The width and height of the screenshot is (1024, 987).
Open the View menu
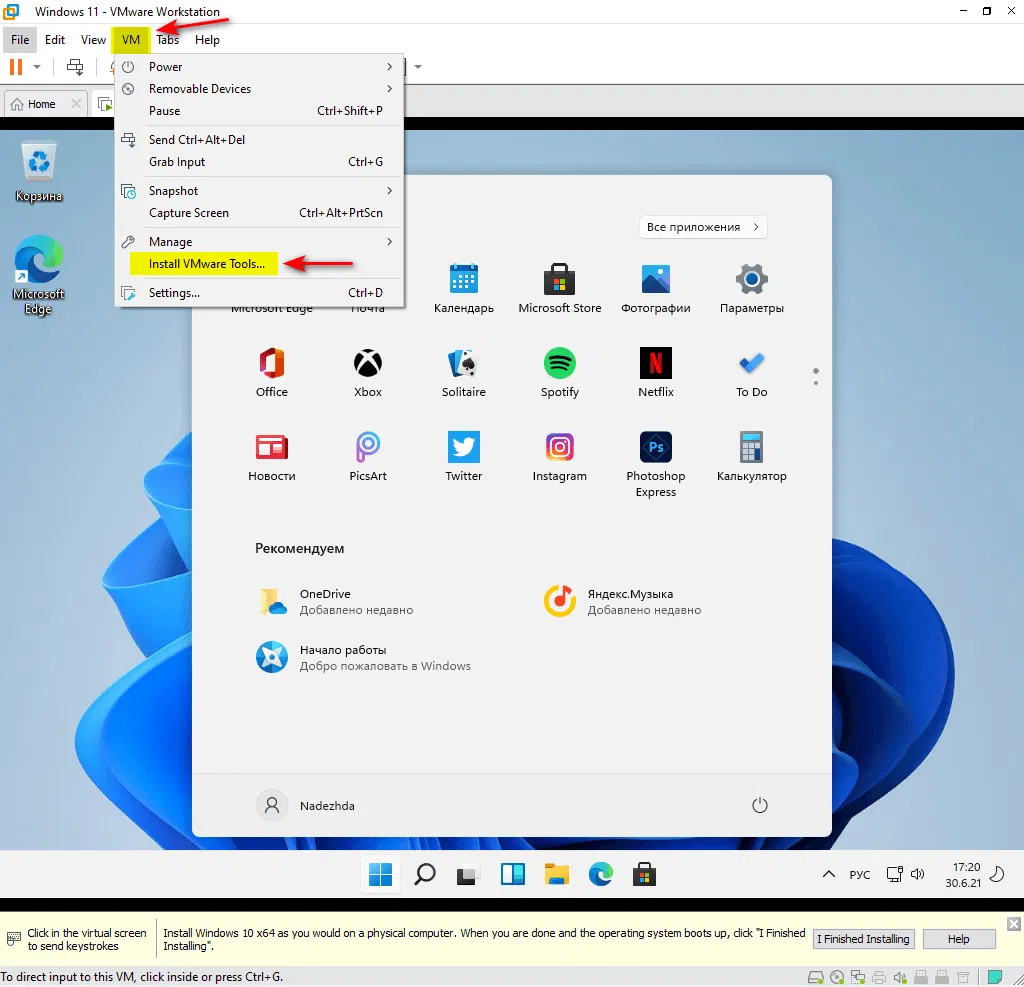(x=93, y=40)
